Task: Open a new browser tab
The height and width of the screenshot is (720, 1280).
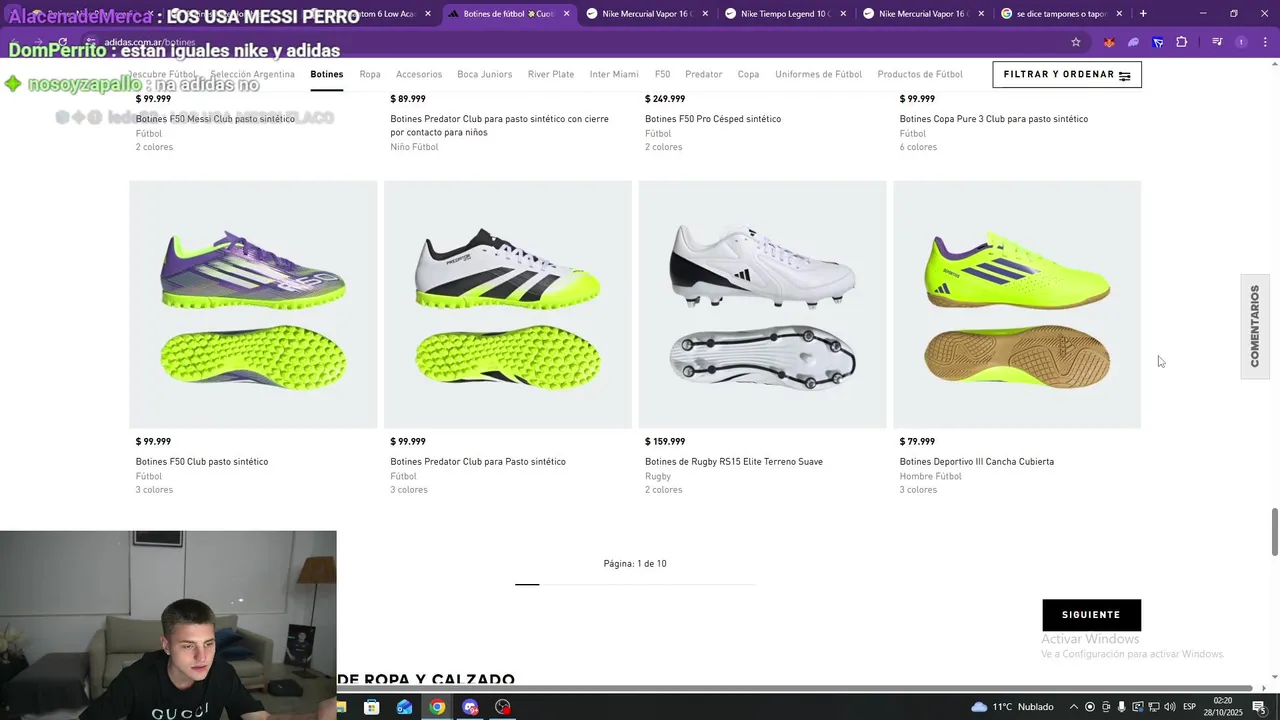Action: (1143, 14)
